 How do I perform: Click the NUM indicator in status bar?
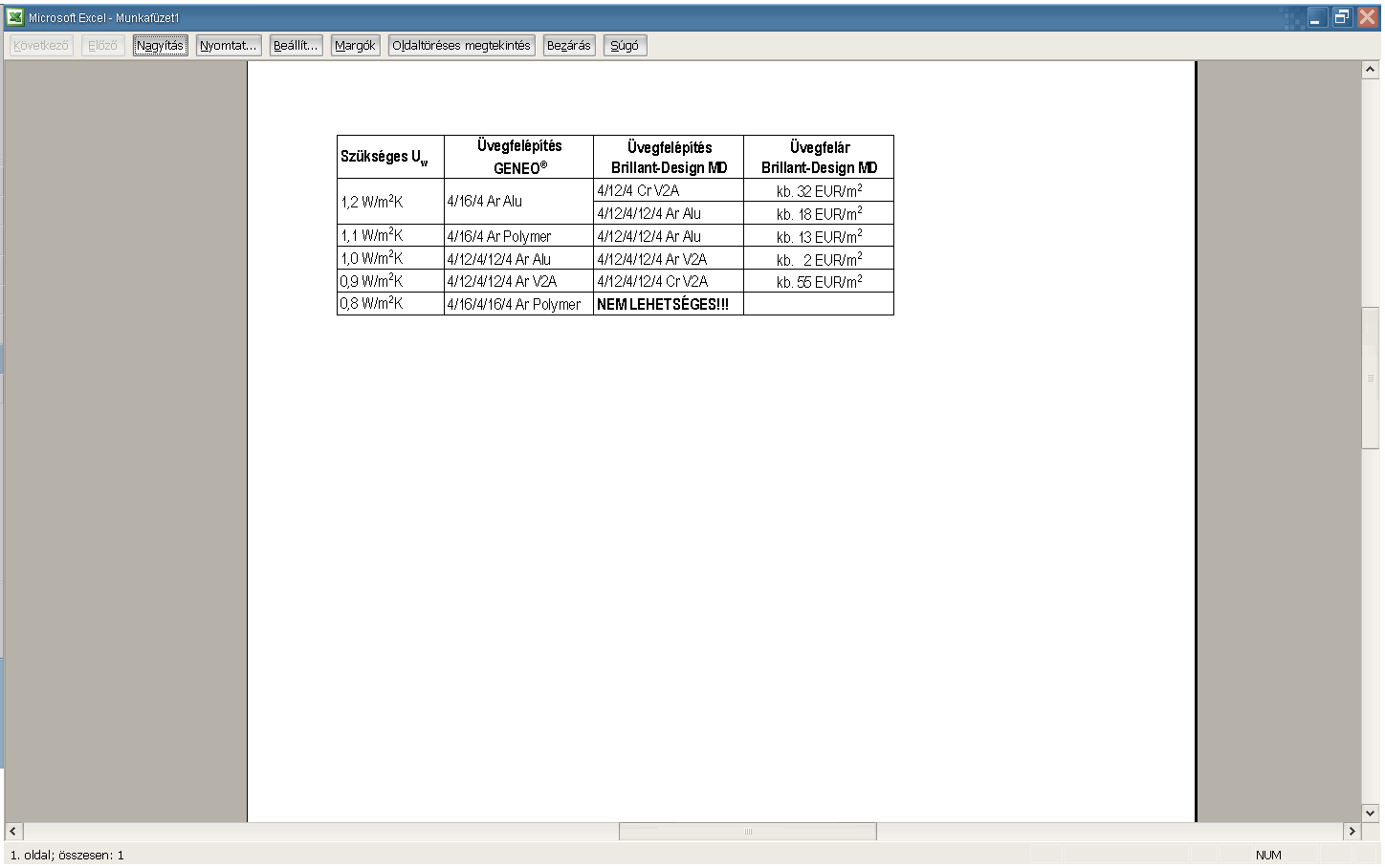(x=1268, y=855)
